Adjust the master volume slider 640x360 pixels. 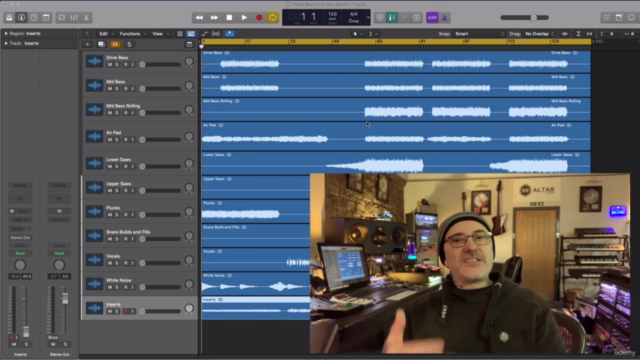click(524, 18)
